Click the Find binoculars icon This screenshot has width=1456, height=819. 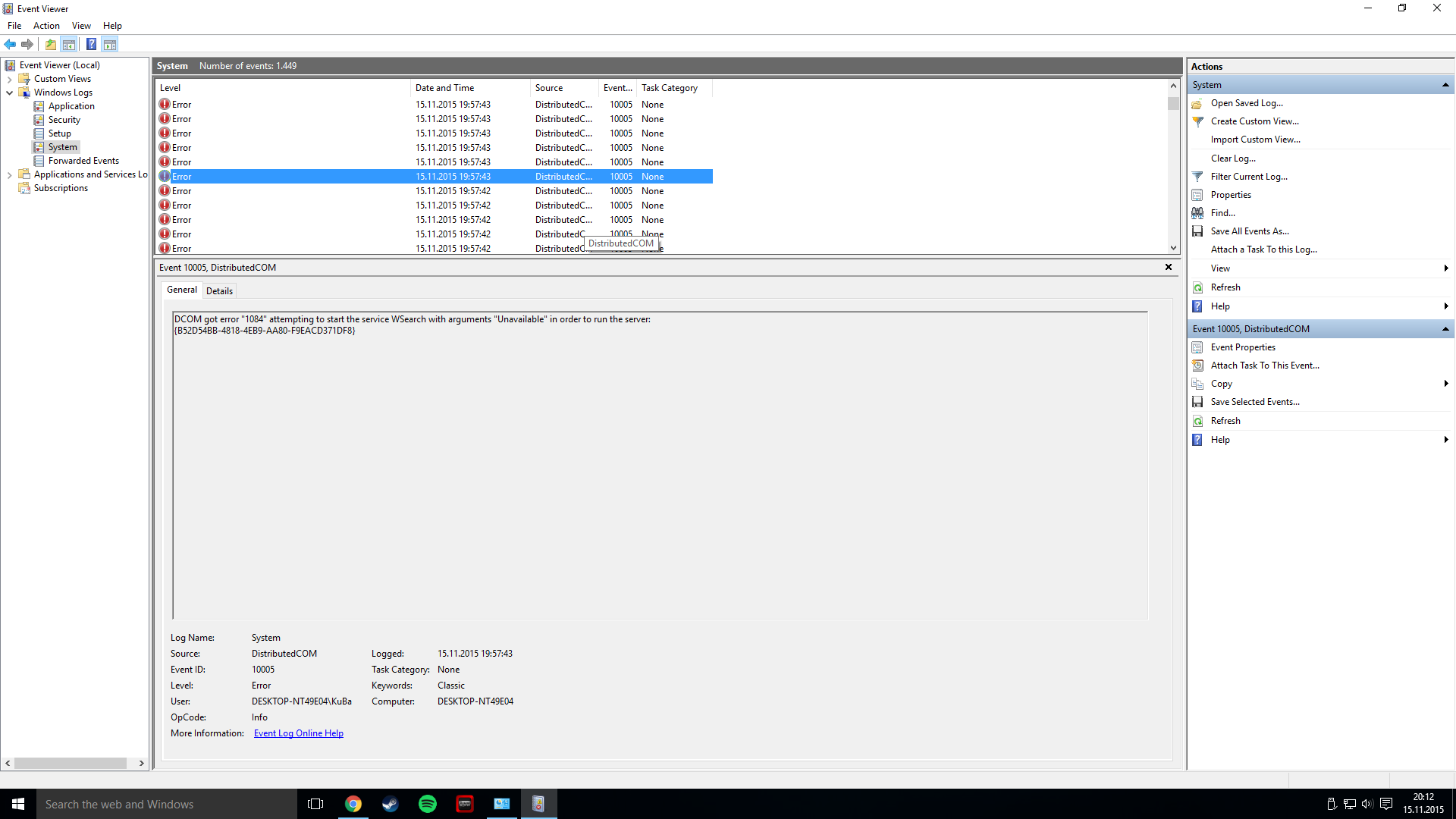pos(1197,213)
